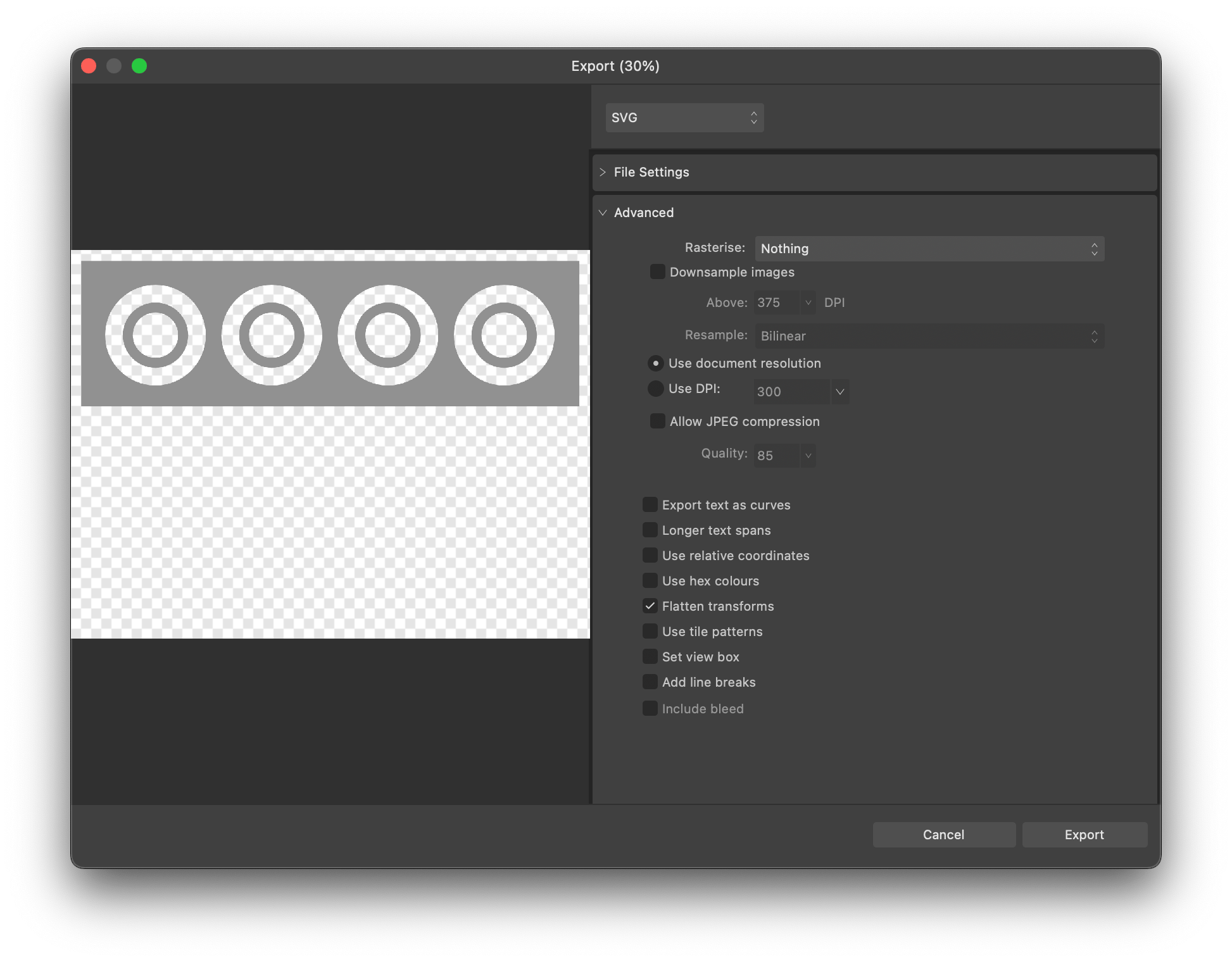Open the Resample Bilinear dropdown
1232x962 pixels.
point(929,336)
